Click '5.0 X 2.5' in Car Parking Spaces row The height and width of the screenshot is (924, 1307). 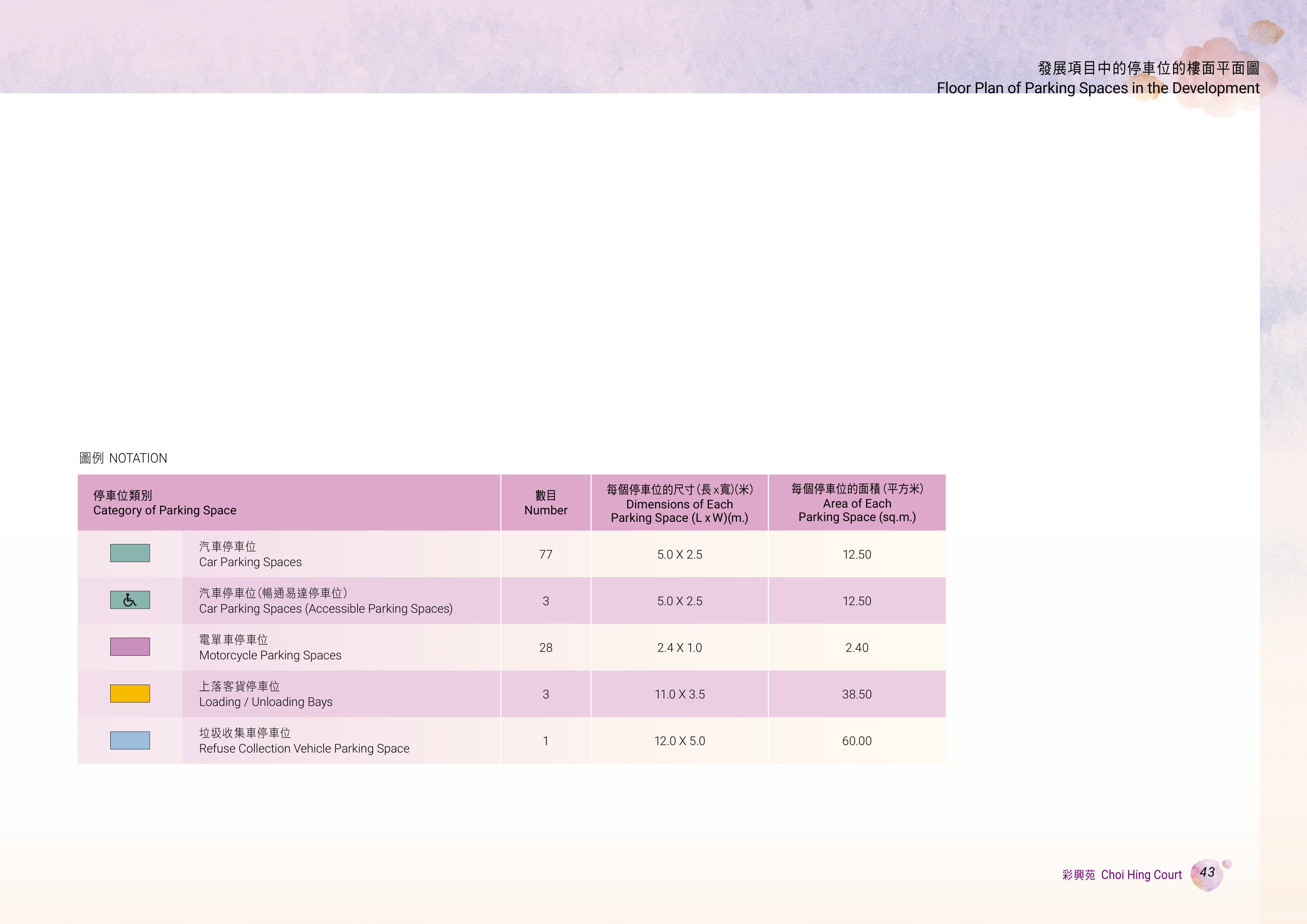pyautogui.click(x=680, y=555)
